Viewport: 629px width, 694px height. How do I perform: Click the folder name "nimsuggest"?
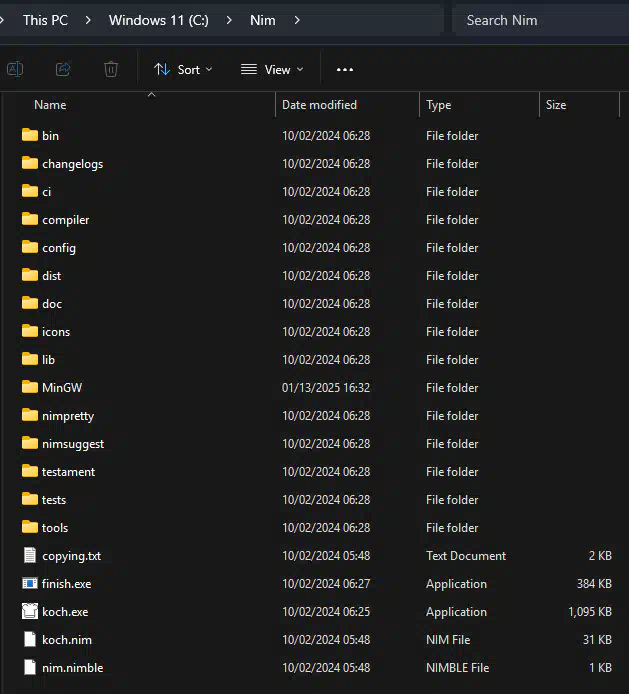(x=73, y=444)
